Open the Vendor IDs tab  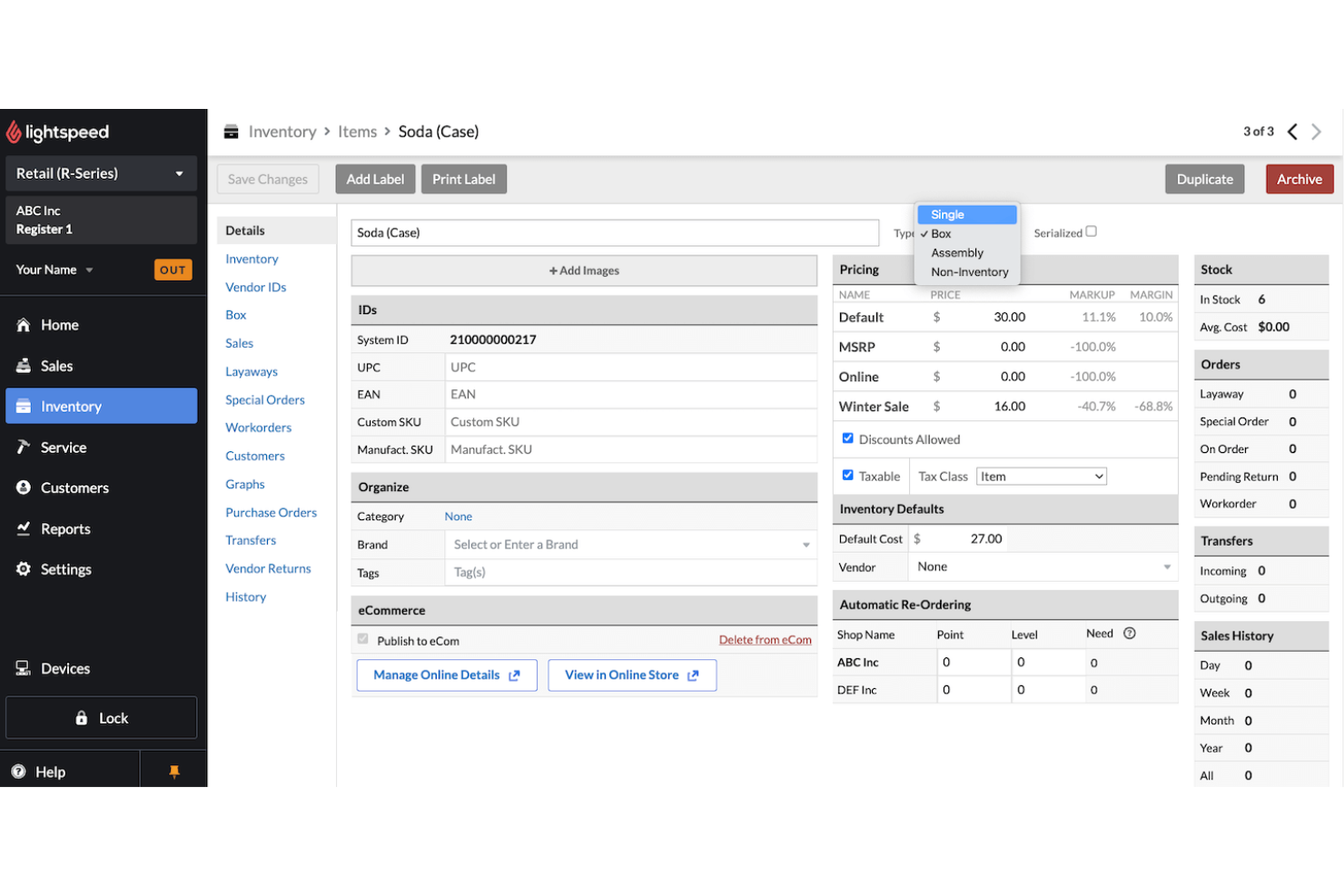coord(256,287)
